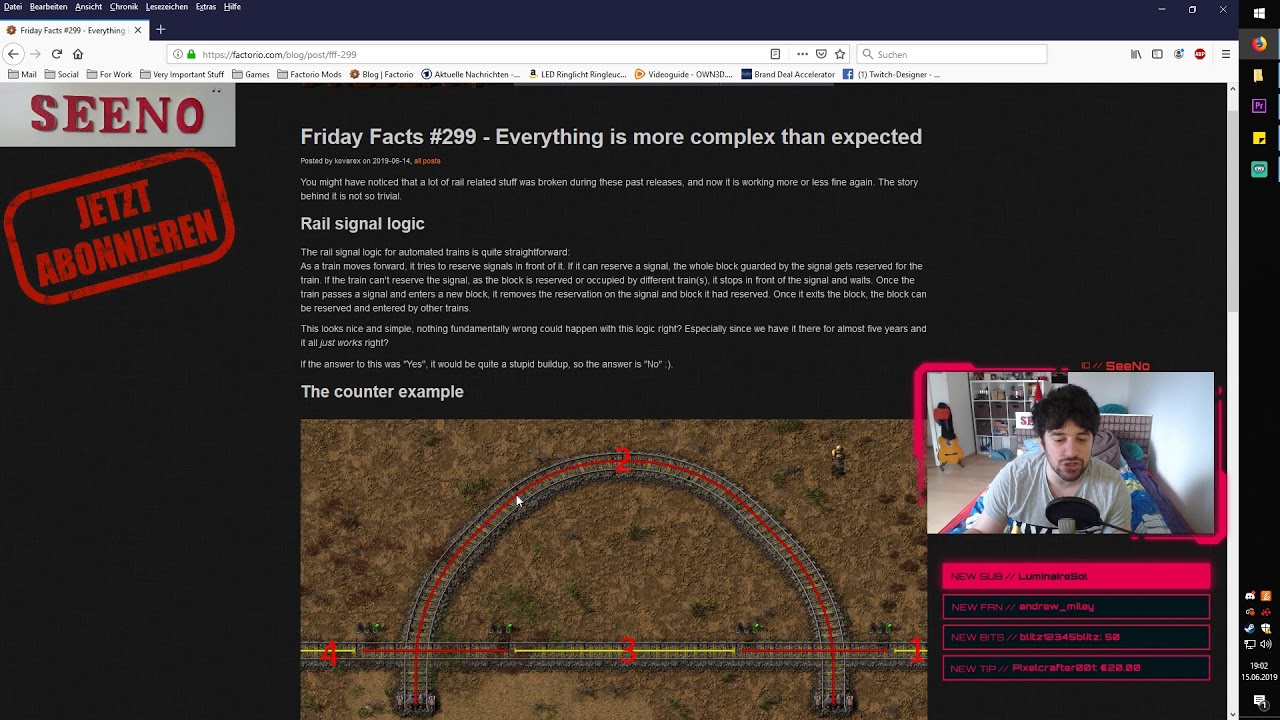Open the Datei menu
The height and width of the screenshot is (720, 1280).
tap(13, 7)
